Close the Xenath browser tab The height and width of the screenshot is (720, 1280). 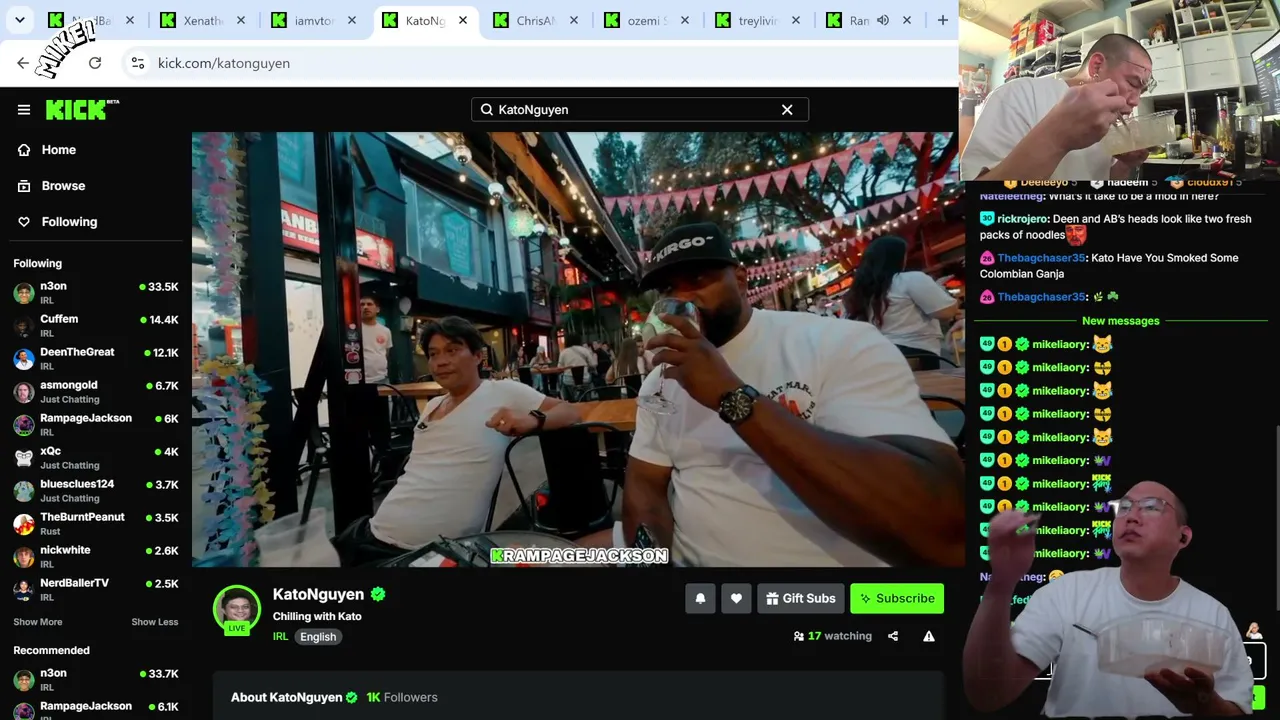[241, 21]
